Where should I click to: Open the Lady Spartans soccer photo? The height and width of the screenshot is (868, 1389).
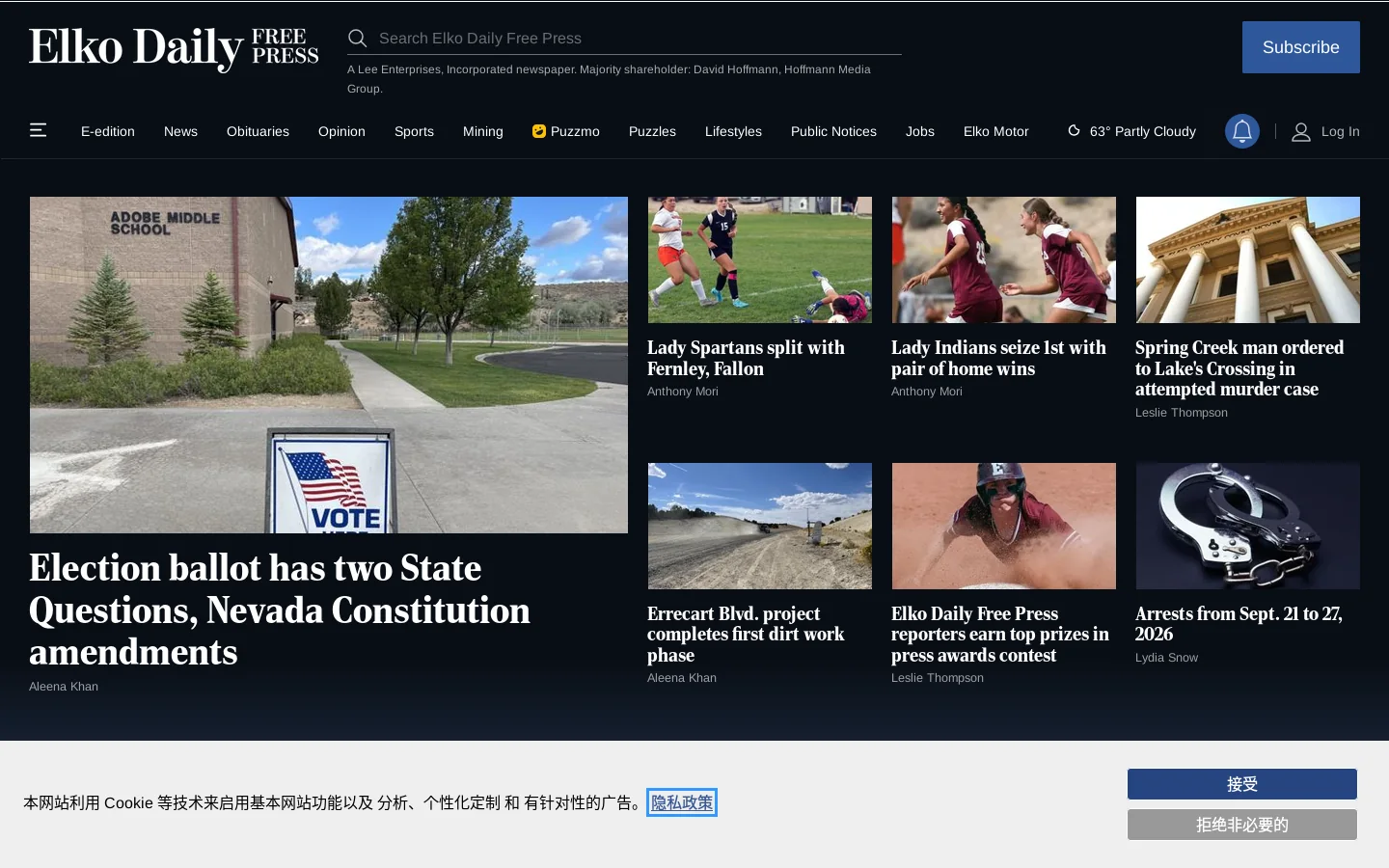[x=760, y=259]
